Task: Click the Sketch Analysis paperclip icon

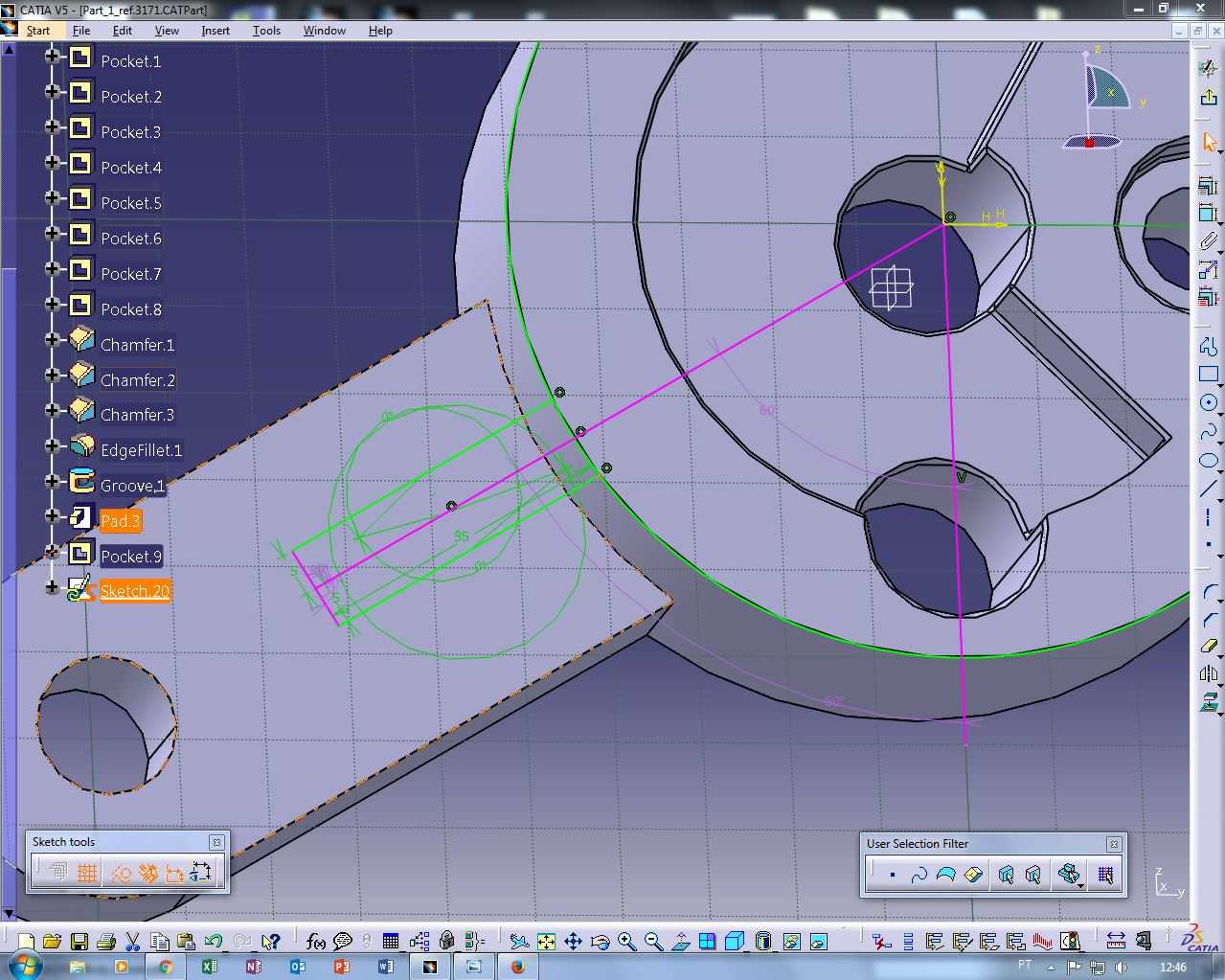Action: pos(1209,241)
